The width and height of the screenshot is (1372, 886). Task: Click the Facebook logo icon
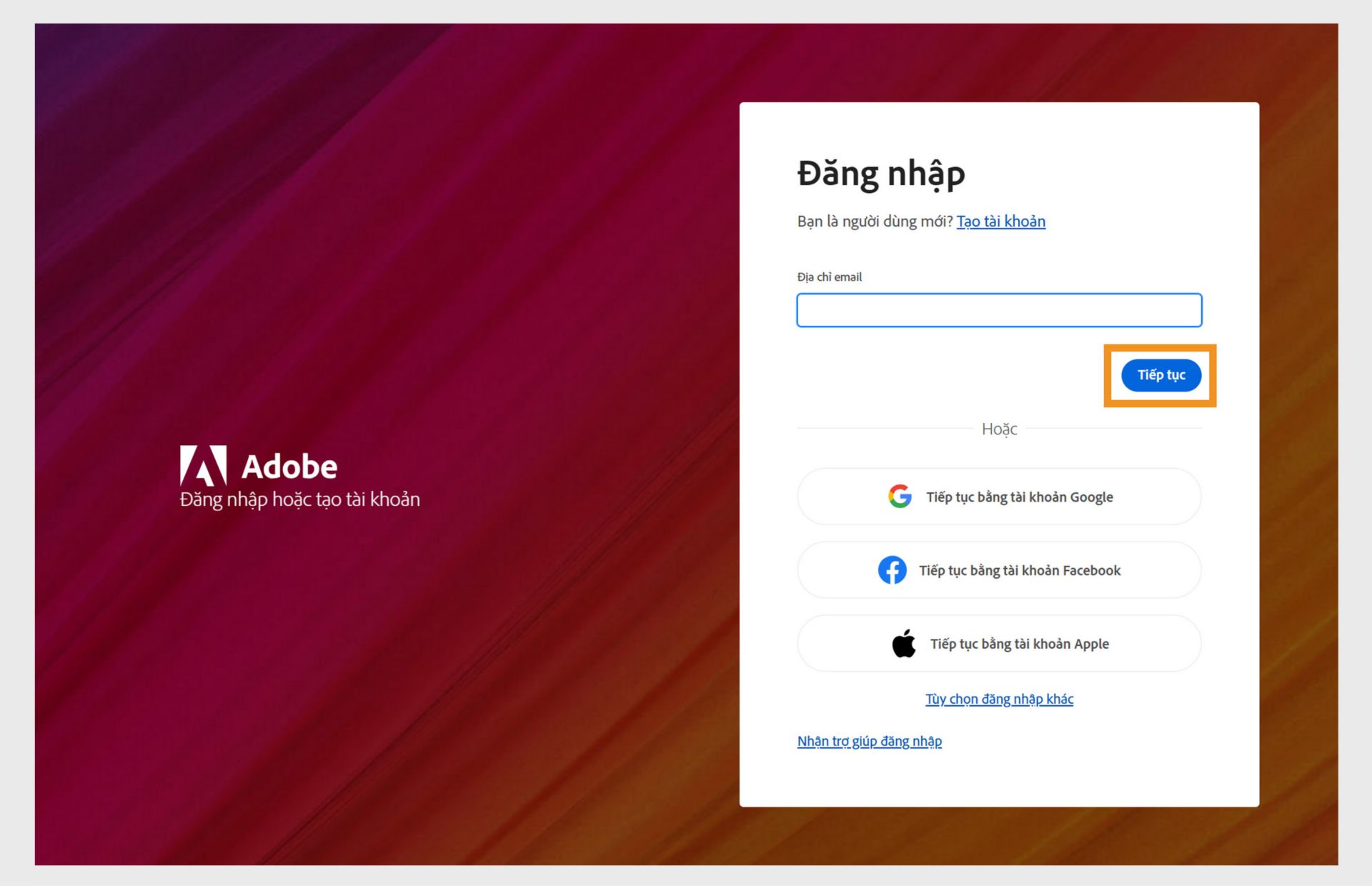coord(892,570)
